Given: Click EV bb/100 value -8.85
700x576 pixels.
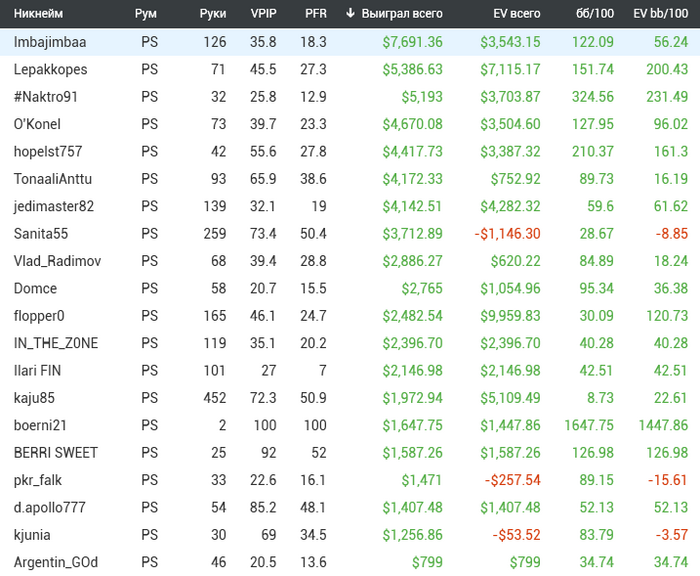Looking at the screenshot, I should [671, 234].
